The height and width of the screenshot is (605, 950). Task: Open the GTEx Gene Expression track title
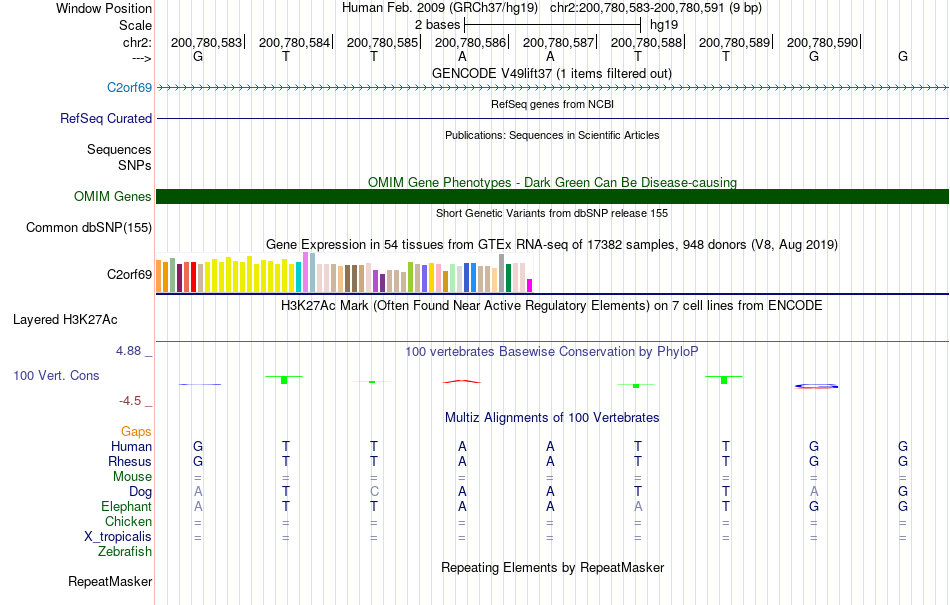click(x=552, y=245)
